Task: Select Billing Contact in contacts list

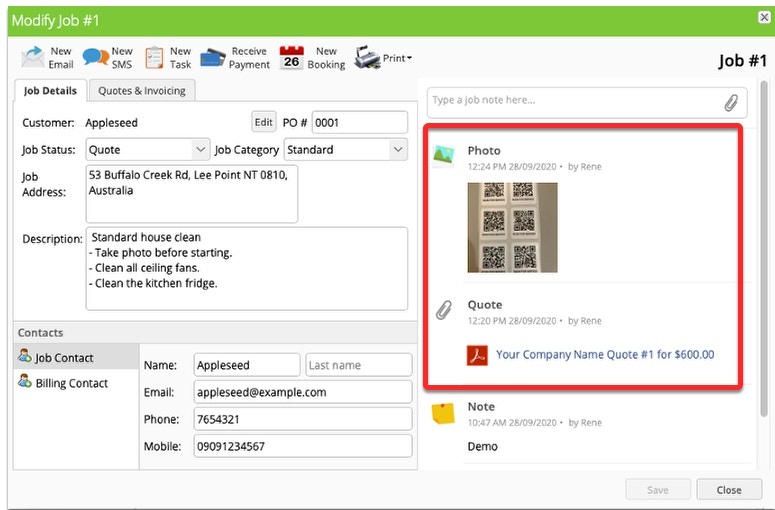Action: coord(76,383)
